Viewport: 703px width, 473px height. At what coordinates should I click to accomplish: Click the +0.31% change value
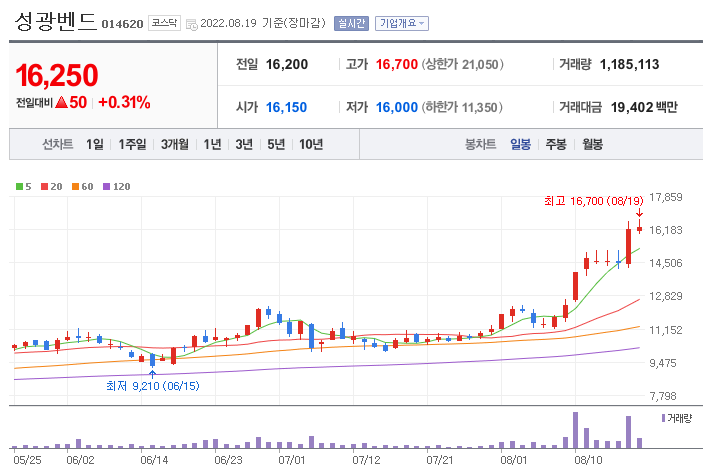pos(124,103)
